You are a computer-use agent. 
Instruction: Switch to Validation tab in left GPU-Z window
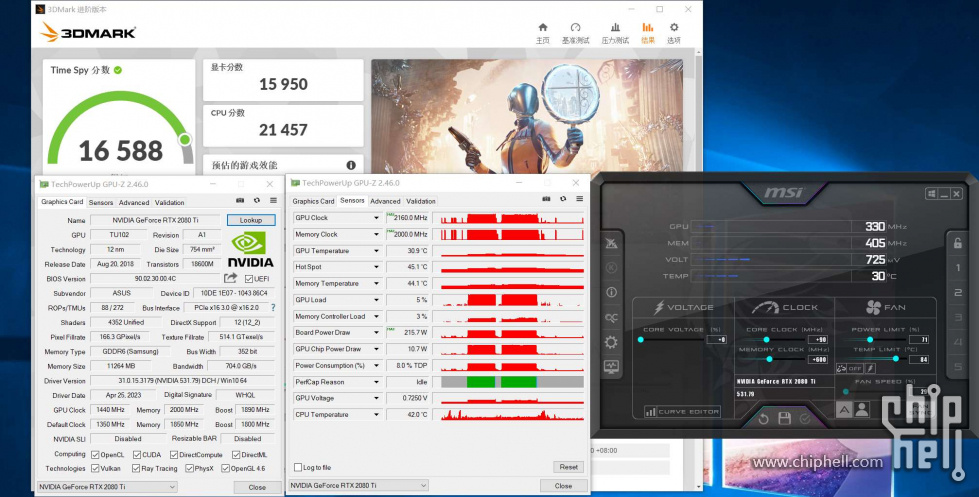pos(169,202)
